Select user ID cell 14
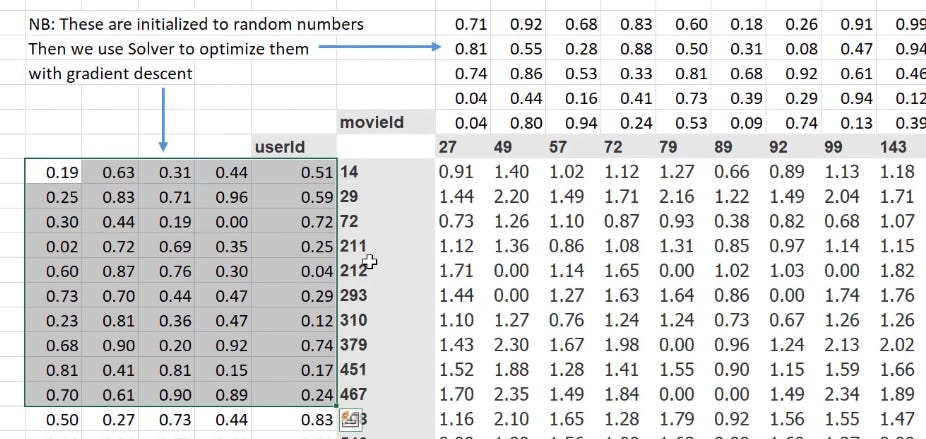Image resolution: width=926 pixels, height=439 pixels. click(x=349, y=171)
